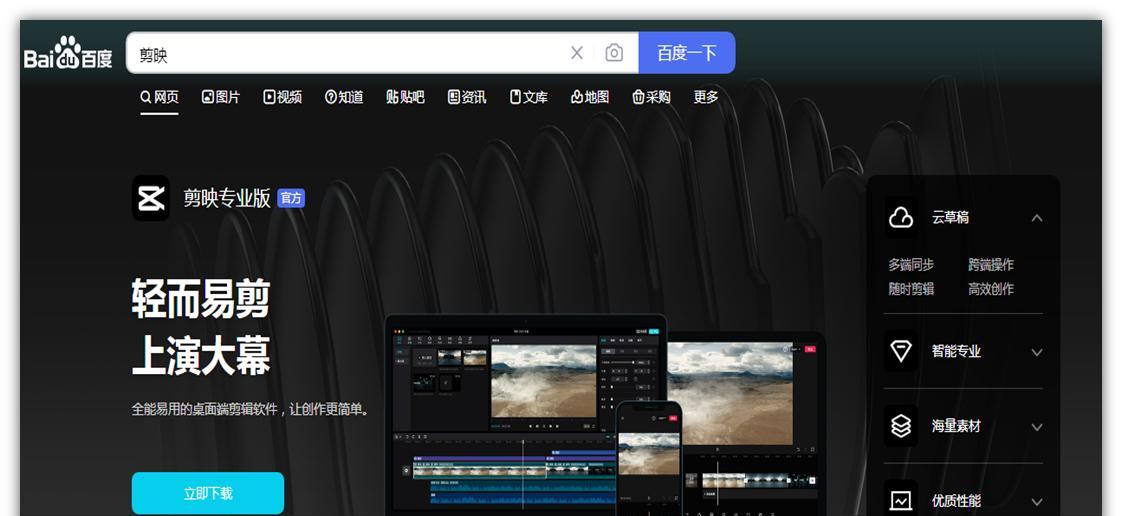This screenshot has height=516, width=1122.
Task: Switch to the 资讯 tab
Action: tap(467, 97)
